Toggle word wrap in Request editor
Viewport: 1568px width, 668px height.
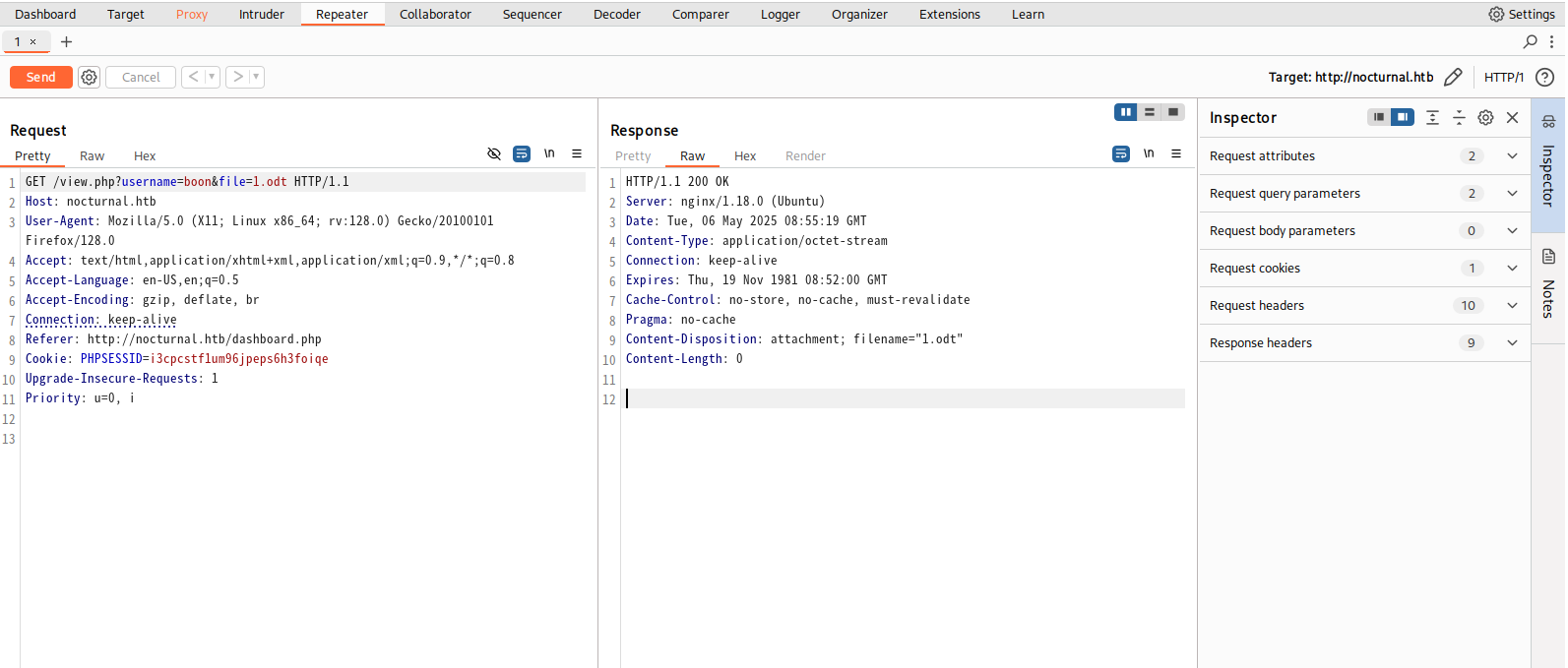coord(522,153)
